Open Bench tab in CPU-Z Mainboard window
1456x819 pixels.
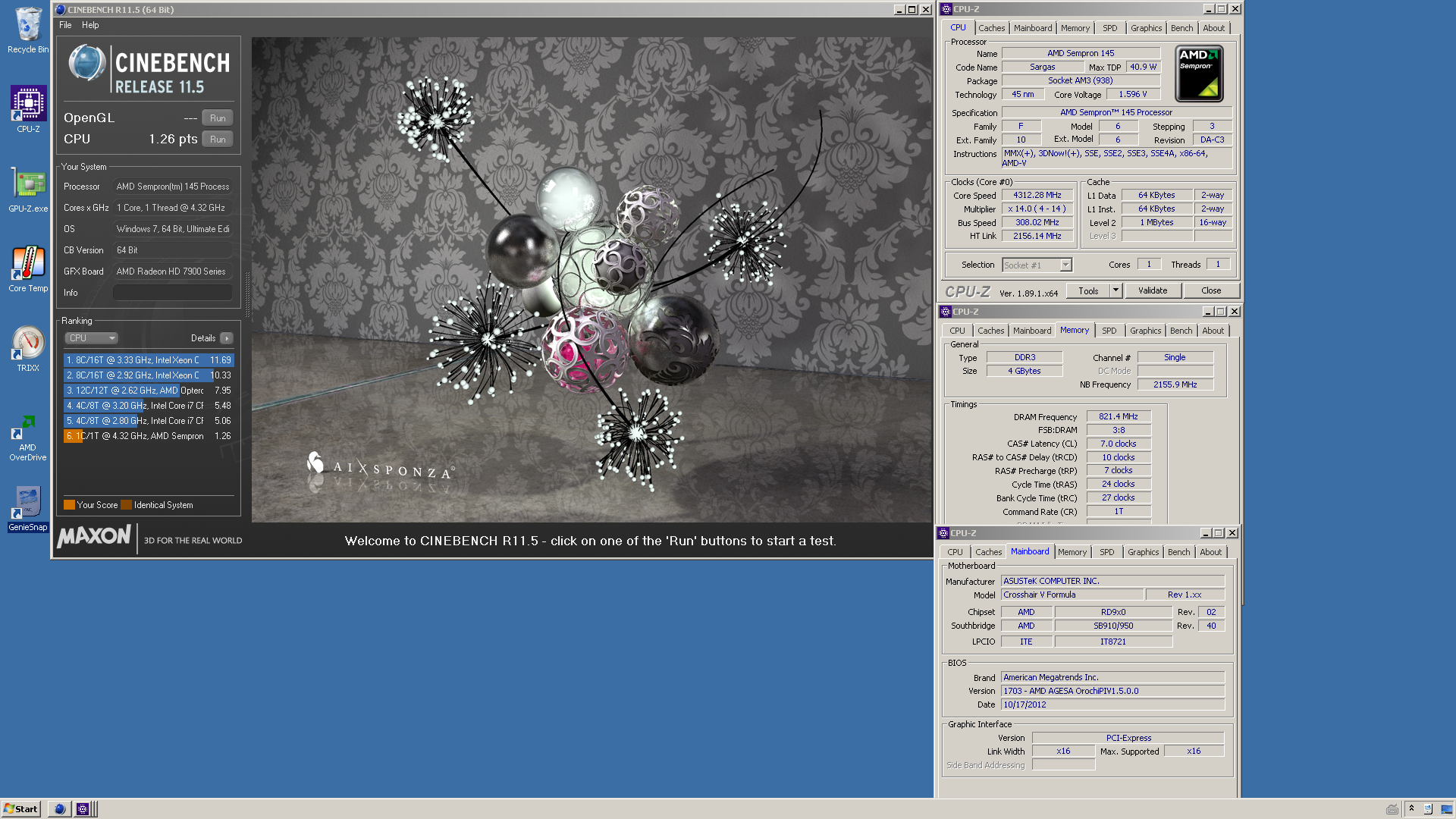[x=1178, y=552]
